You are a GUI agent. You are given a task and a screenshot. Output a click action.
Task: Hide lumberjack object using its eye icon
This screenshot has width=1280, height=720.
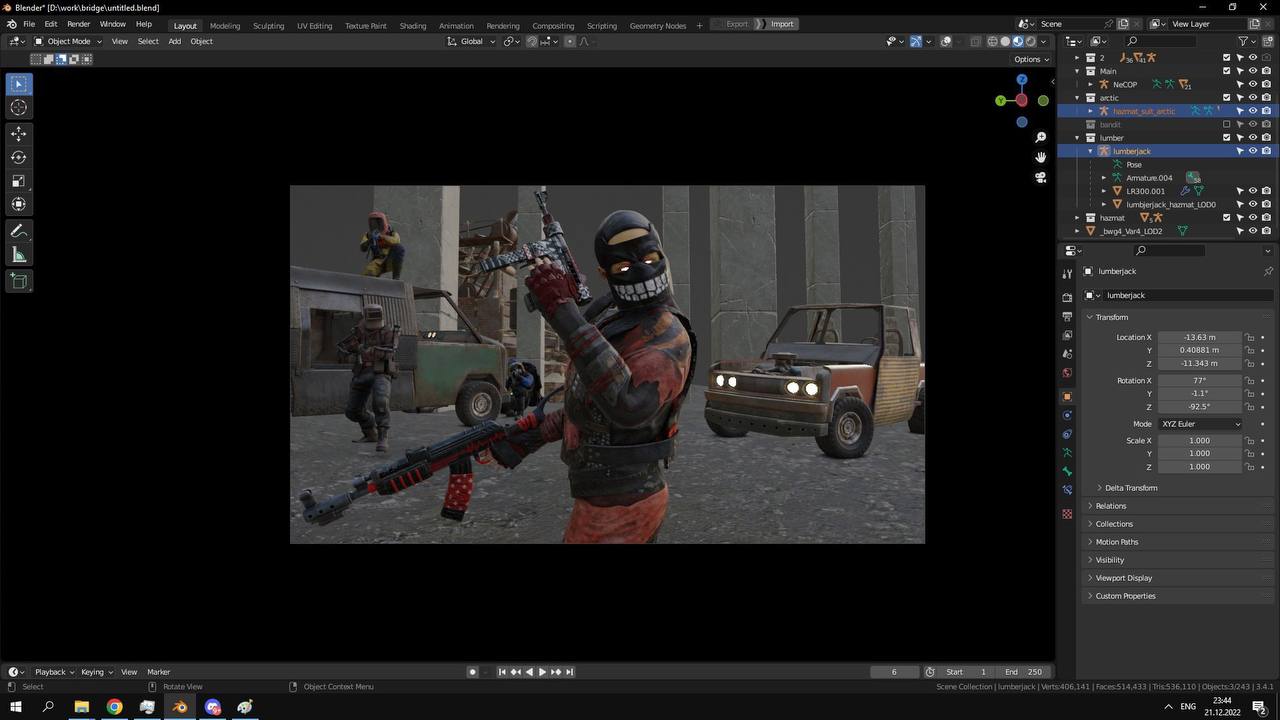(1253, 151)
